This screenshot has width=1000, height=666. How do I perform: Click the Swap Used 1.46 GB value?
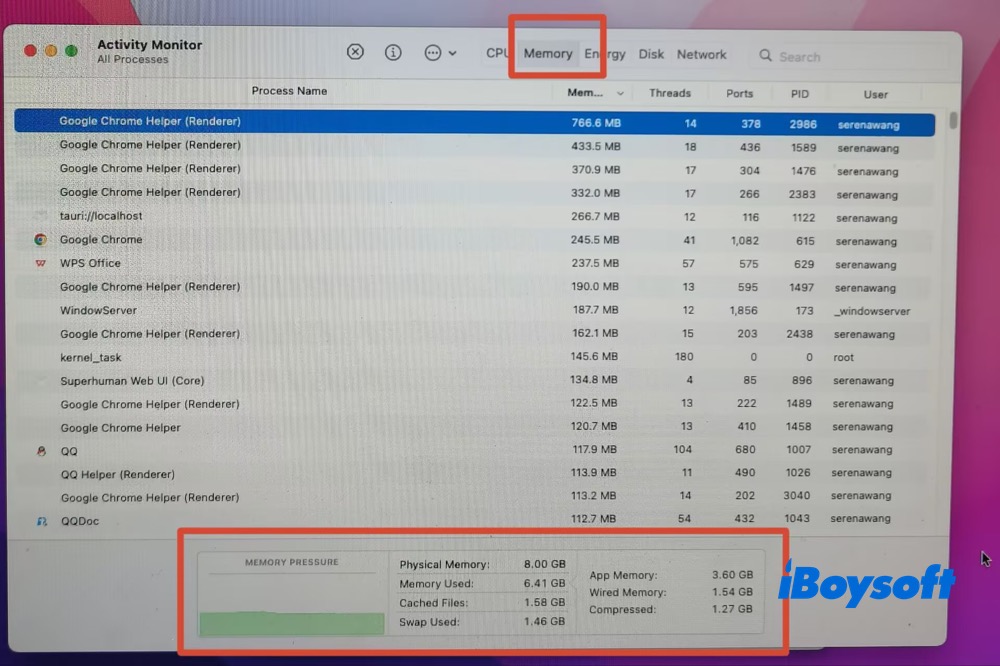point(545,621)
